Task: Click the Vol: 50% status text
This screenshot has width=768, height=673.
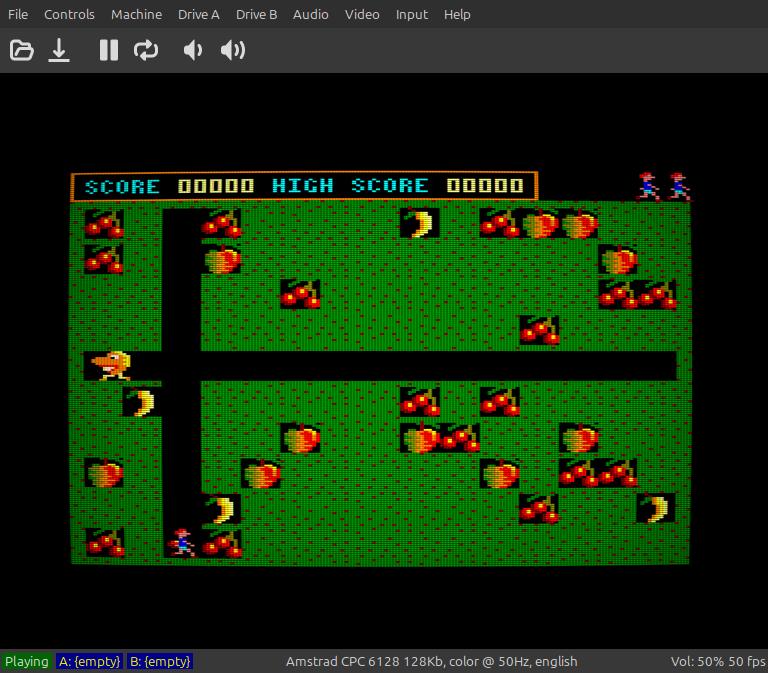Action: (x=697, y=661)
